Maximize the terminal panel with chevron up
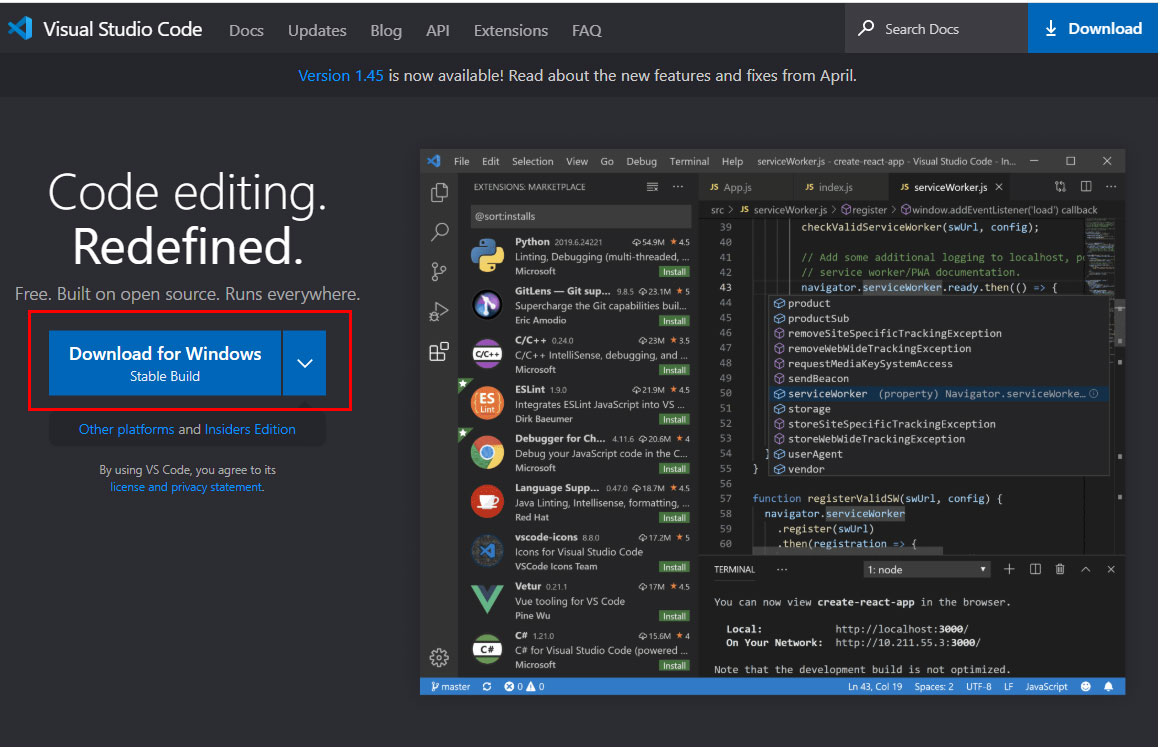1160x748 pixels. [x=1085, y=569]
